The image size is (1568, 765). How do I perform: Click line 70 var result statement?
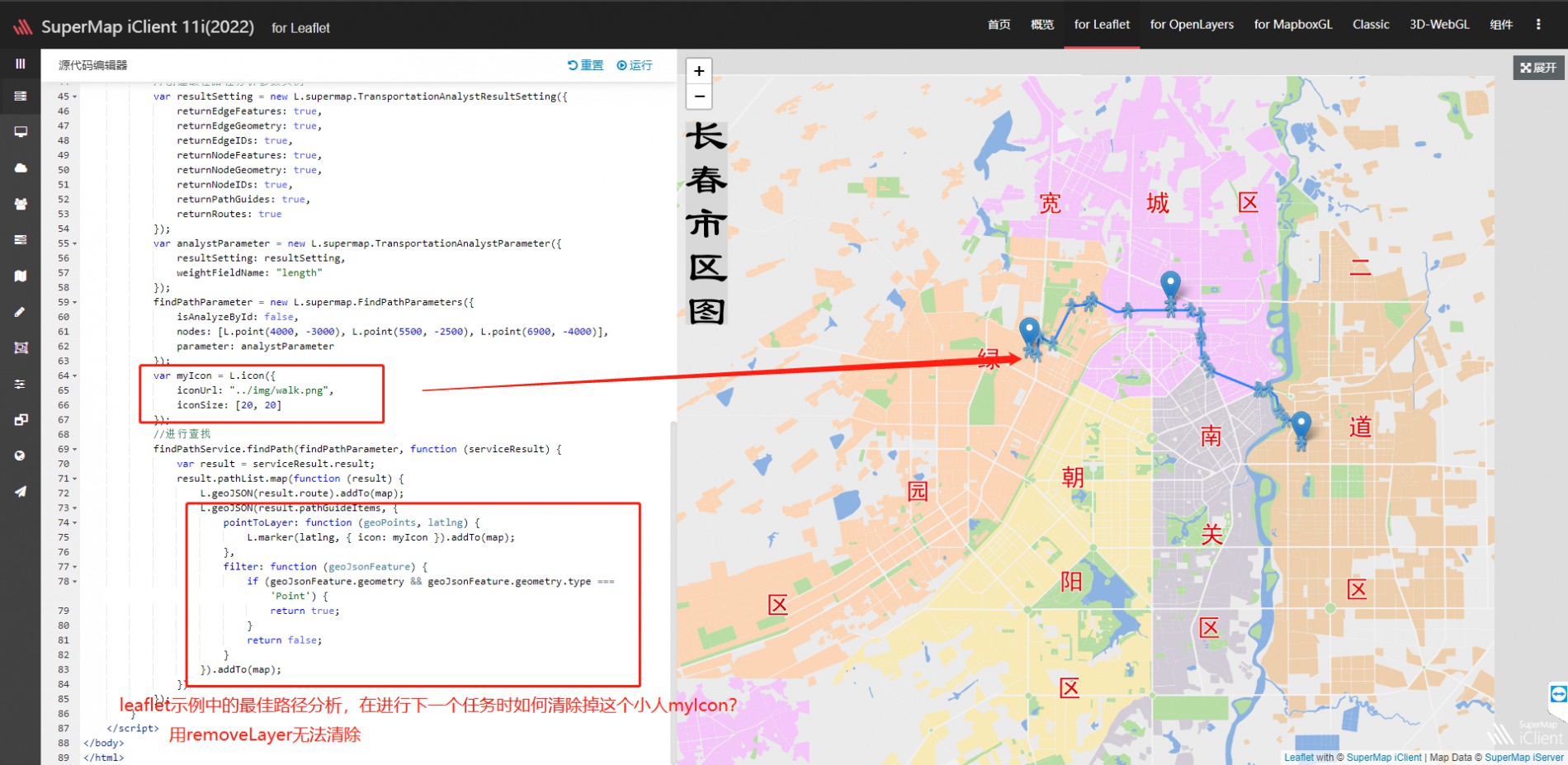(x=275, y=464)
